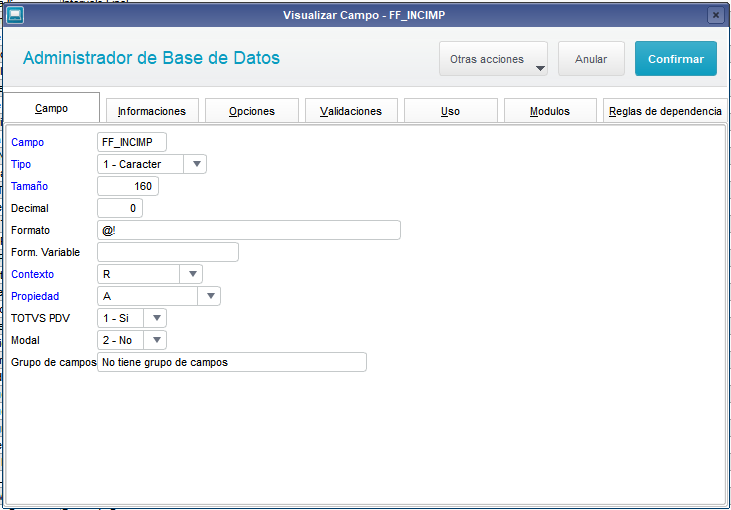Open the Modulos tab

[x=550, y=111]
